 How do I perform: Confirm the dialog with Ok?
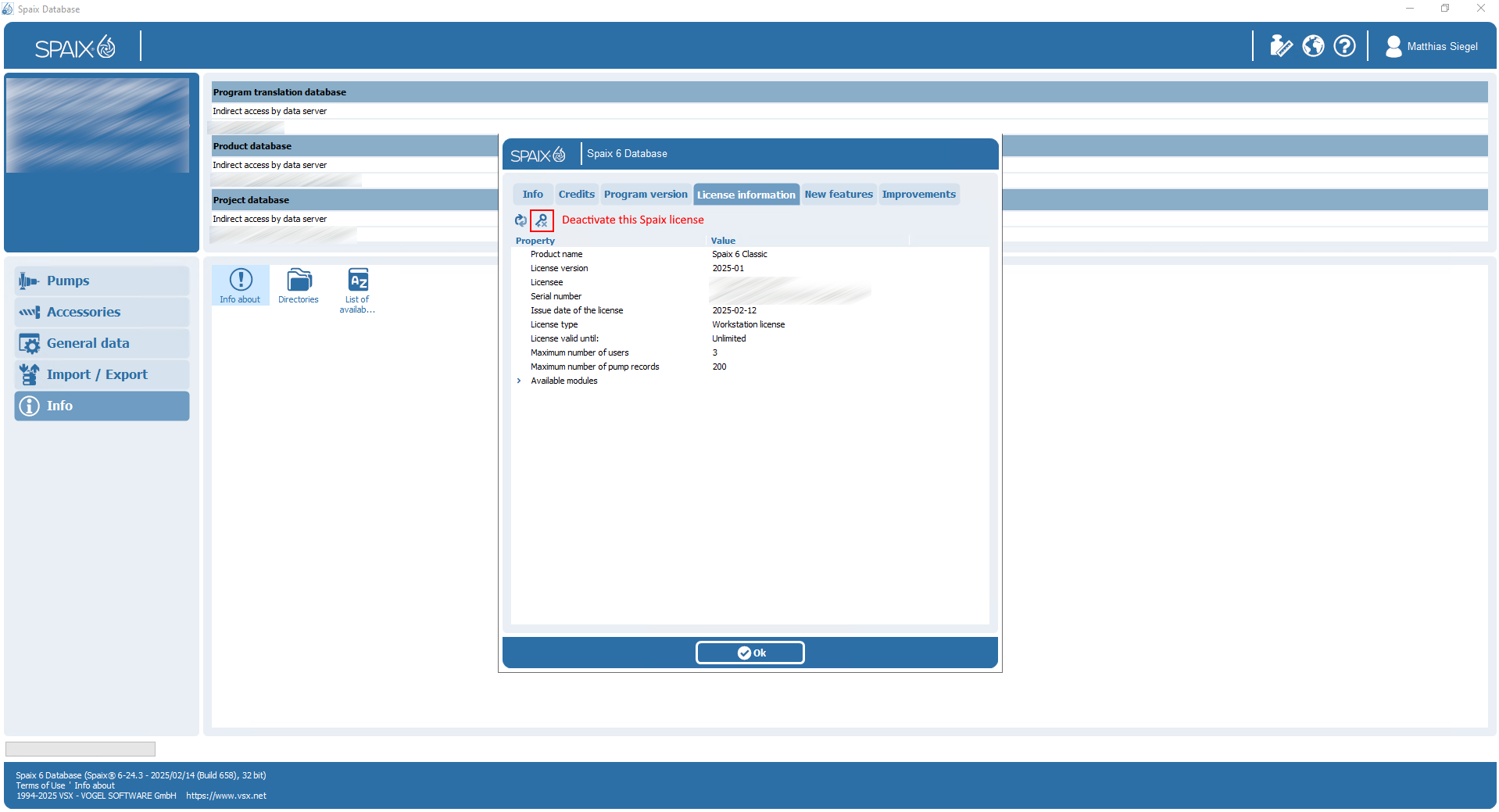tap(750, 653)
